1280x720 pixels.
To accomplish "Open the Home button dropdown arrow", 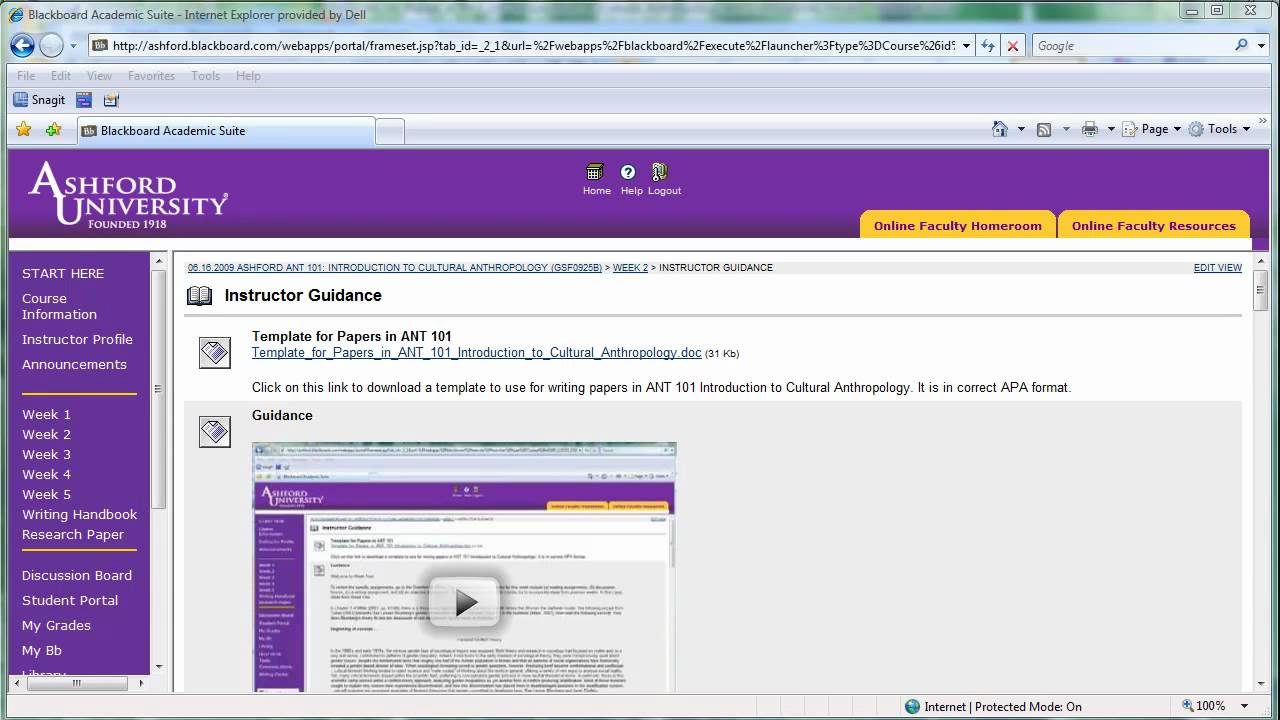I will pos(1021,129).
